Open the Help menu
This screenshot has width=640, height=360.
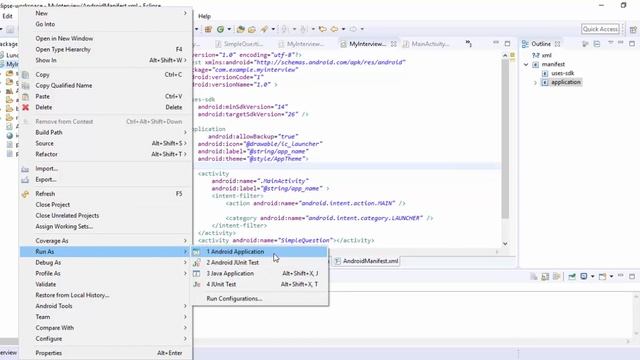[x=204, y=16]
